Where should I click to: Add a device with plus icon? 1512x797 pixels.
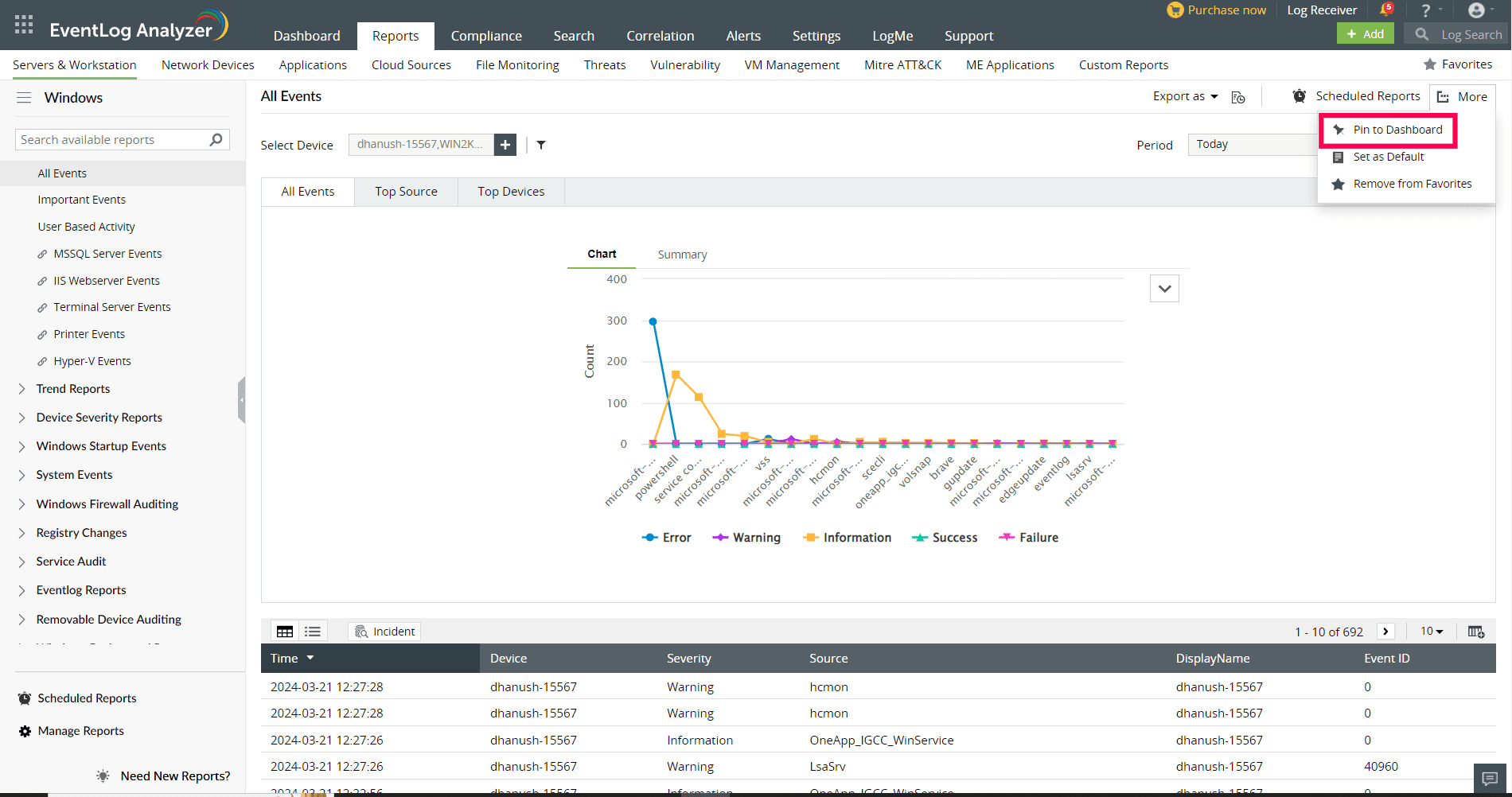tap(505, 145)
